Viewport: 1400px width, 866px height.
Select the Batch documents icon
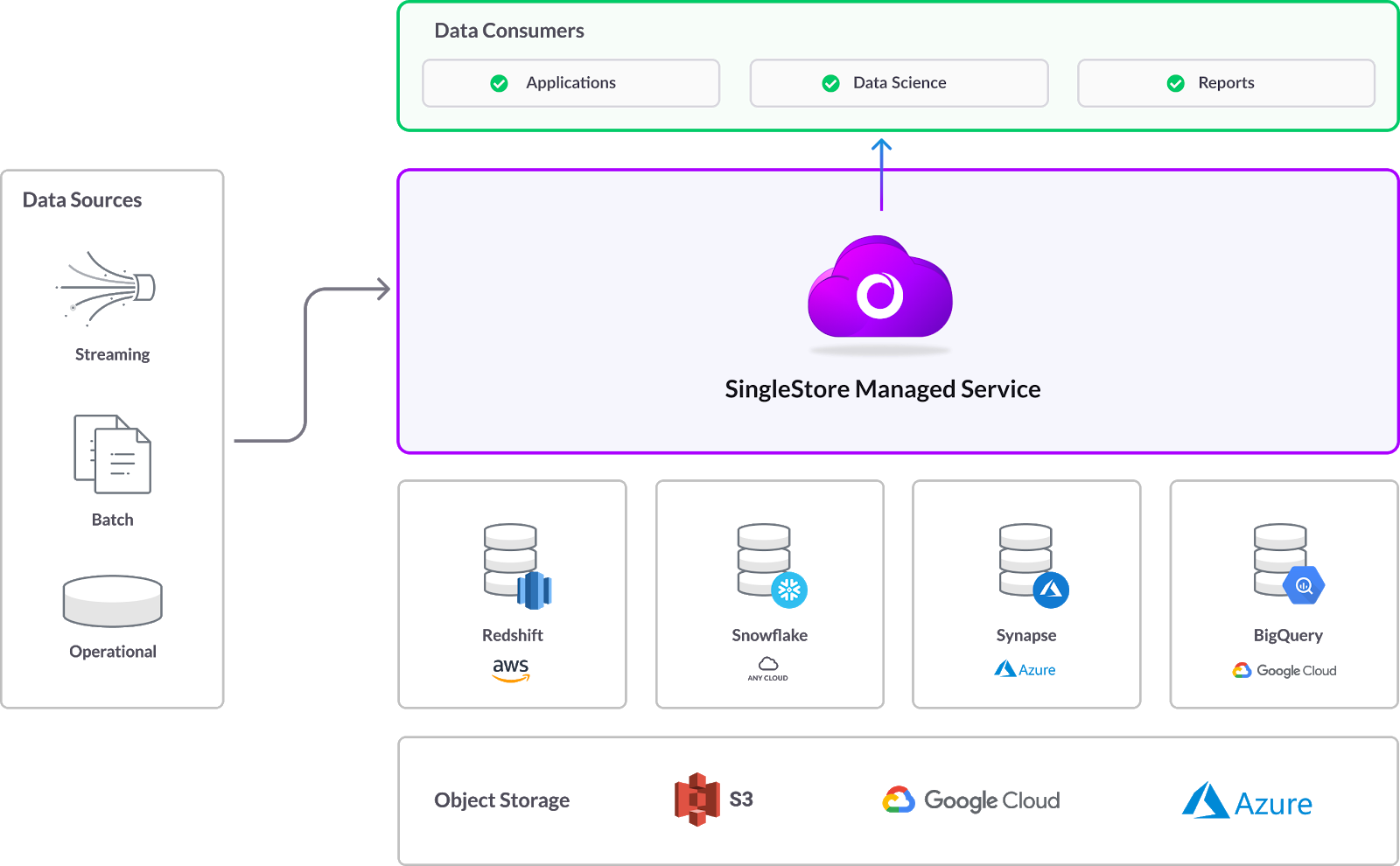[110, 453]
